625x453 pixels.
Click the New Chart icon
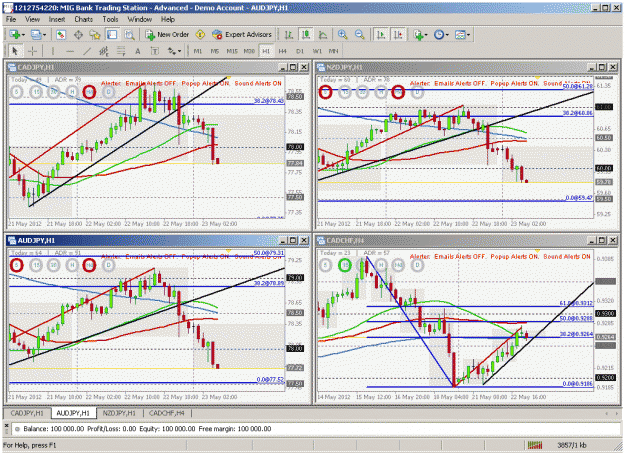tap(15, 35)
